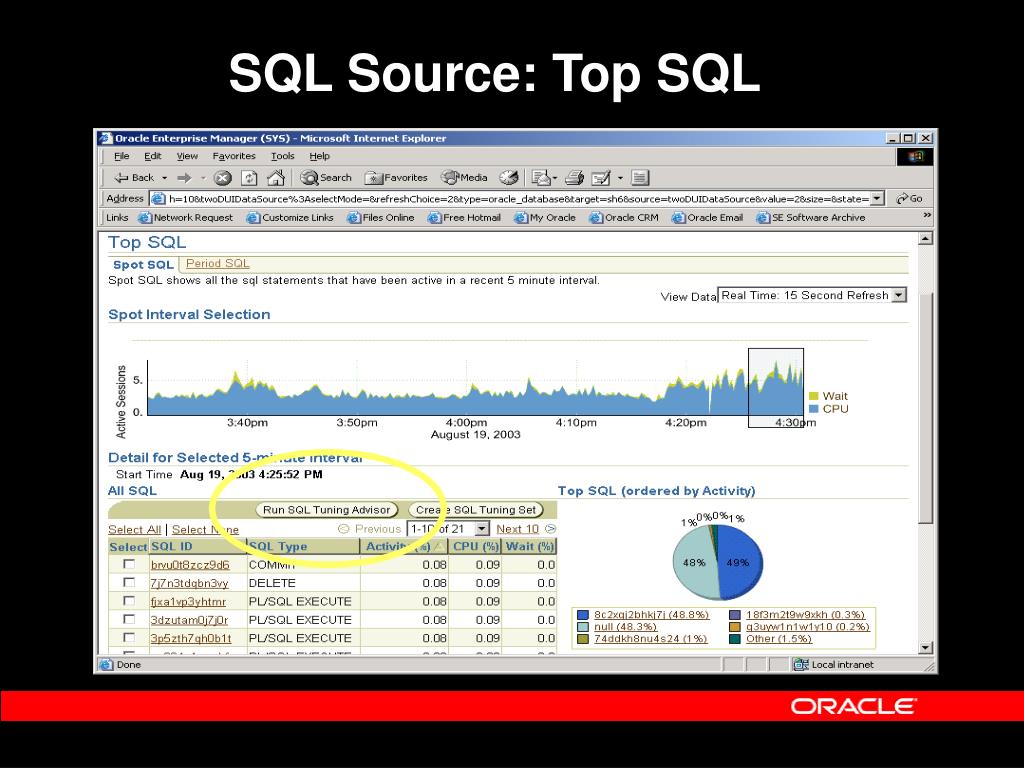This screenshot has height=768, width=1024.
Task: Check the box in the COMMIT row
Action: click(129, 564)
